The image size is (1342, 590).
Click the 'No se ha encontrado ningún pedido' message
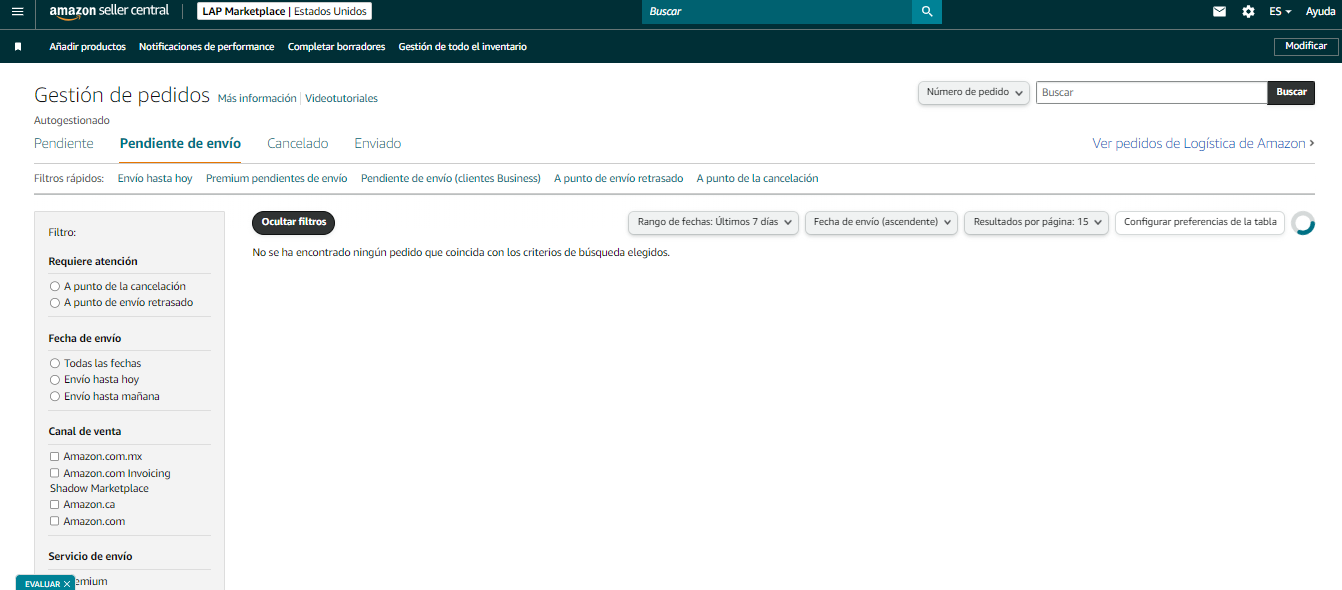click(x=461, y=253)
